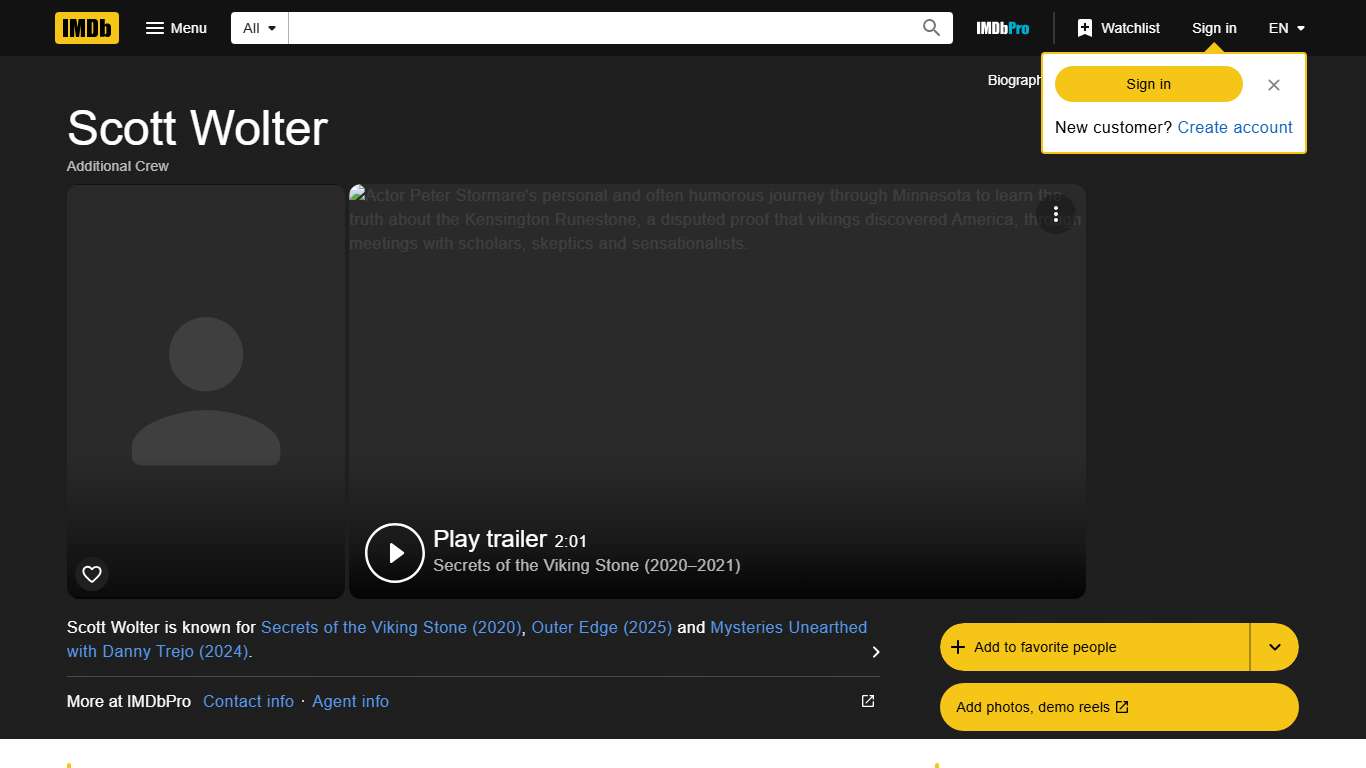The height and width of the screenshot is (768, 1366).
Task: Click the external link icon beside Agent info
Action: click(x=866, y=701)
